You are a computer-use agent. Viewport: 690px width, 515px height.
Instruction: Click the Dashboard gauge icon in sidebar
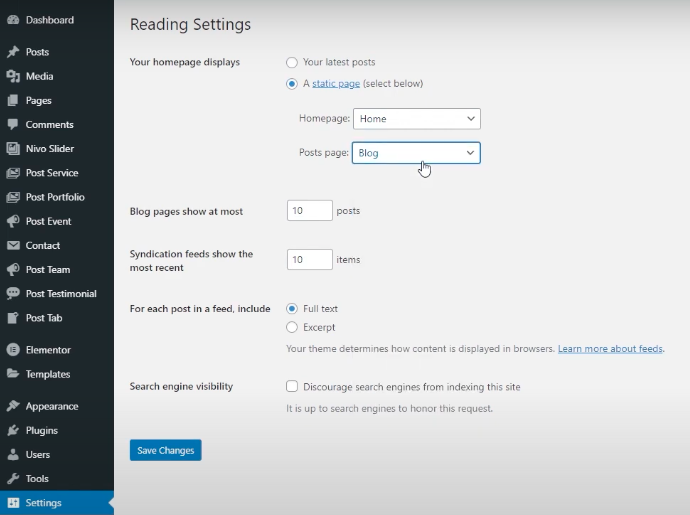13,20
